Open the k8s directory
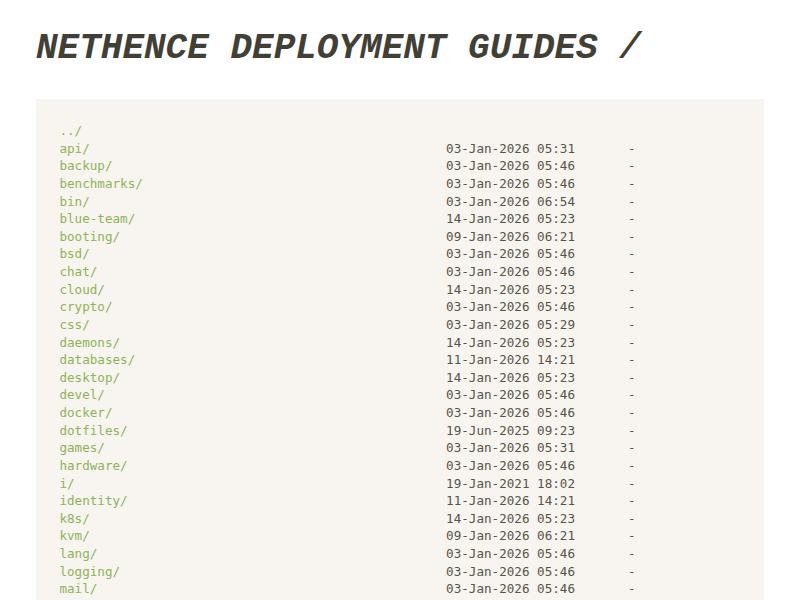800x600 pixels. (71, 518)
